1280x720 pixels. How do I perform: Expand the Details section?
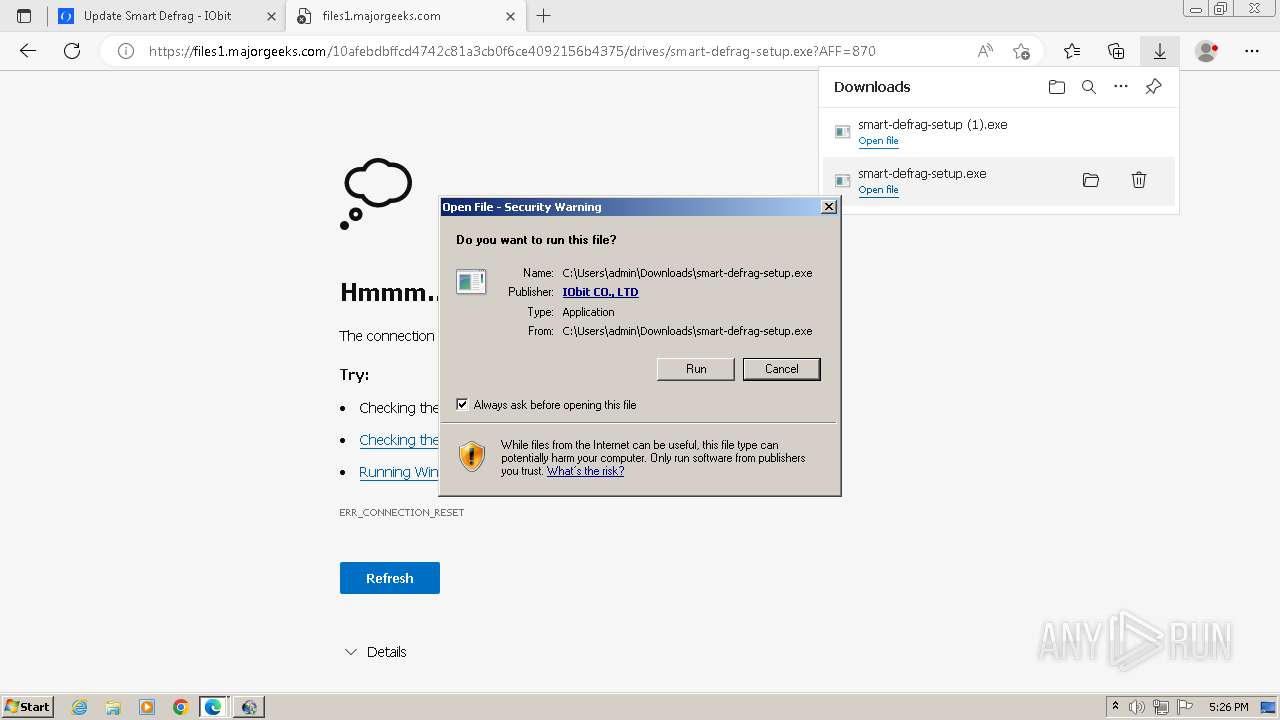(x=375, y=652)
